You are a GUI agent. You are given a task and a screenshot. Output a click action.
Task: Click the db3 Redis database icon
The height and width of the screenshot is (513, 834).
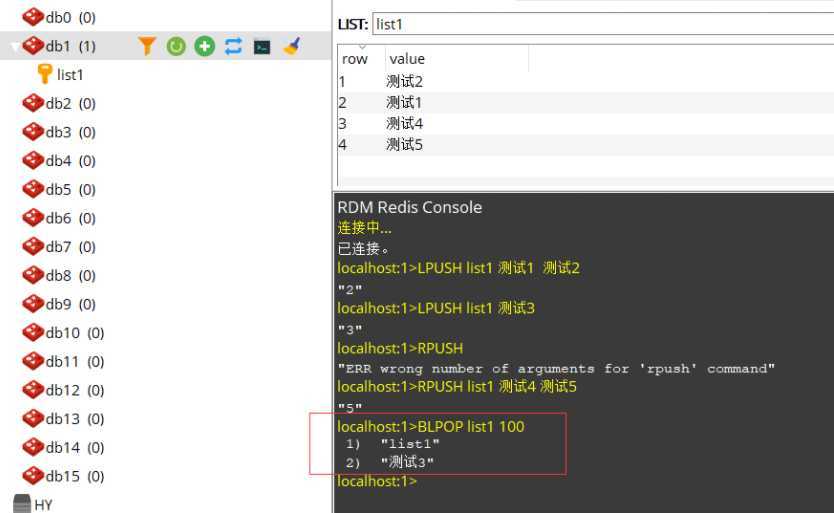tap(33, 132)
